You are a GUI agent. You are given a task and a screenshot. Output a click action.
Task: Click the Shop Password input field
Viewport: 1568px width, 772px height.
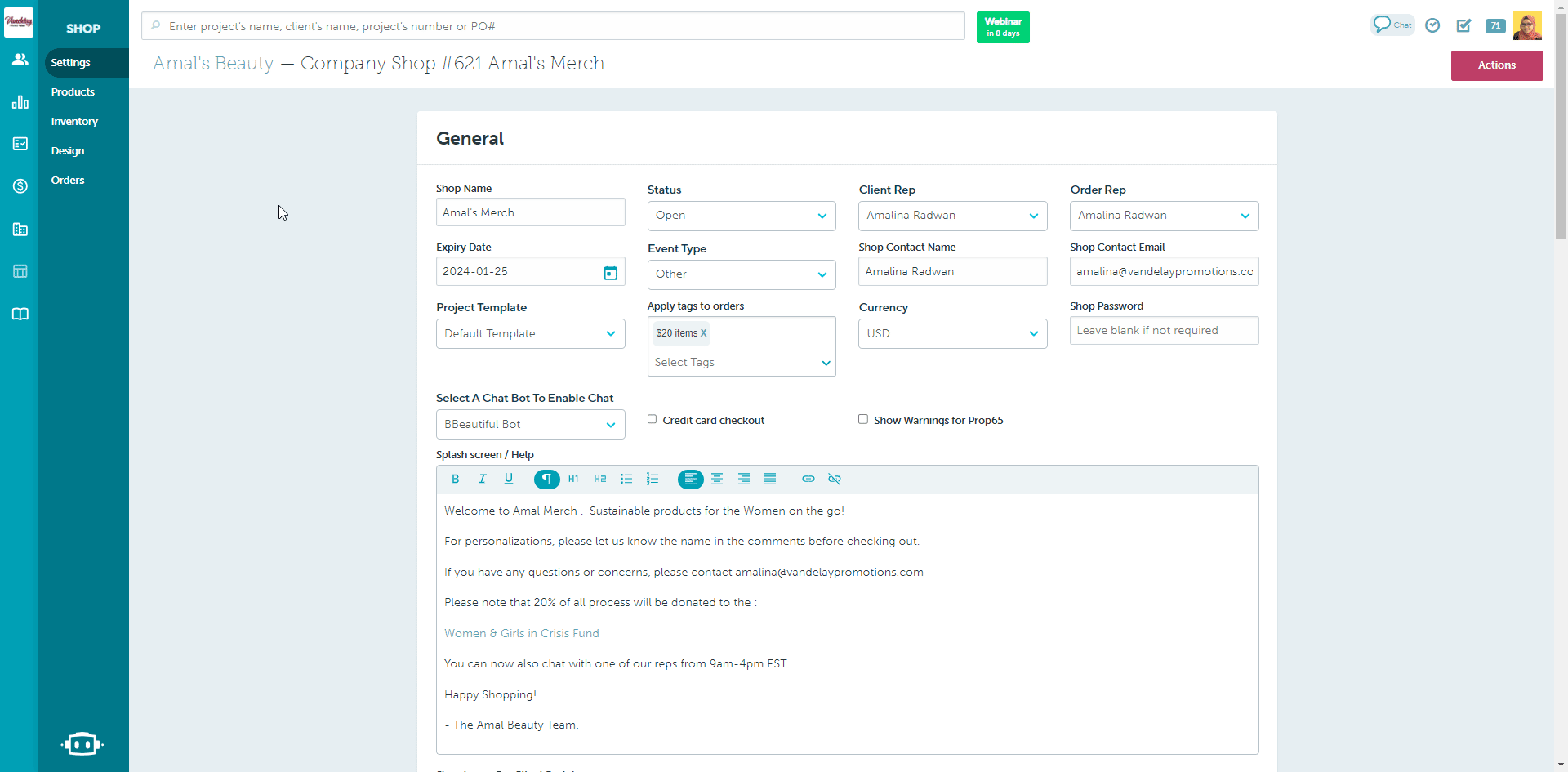pos(1164,331)
